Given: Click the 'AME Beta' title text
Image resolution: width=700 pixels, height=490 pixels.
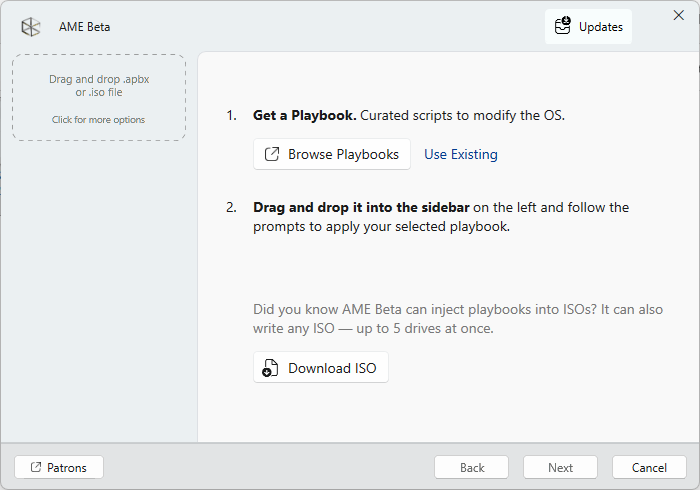Looking at the screenshot, I should click(x=84, y=27).
